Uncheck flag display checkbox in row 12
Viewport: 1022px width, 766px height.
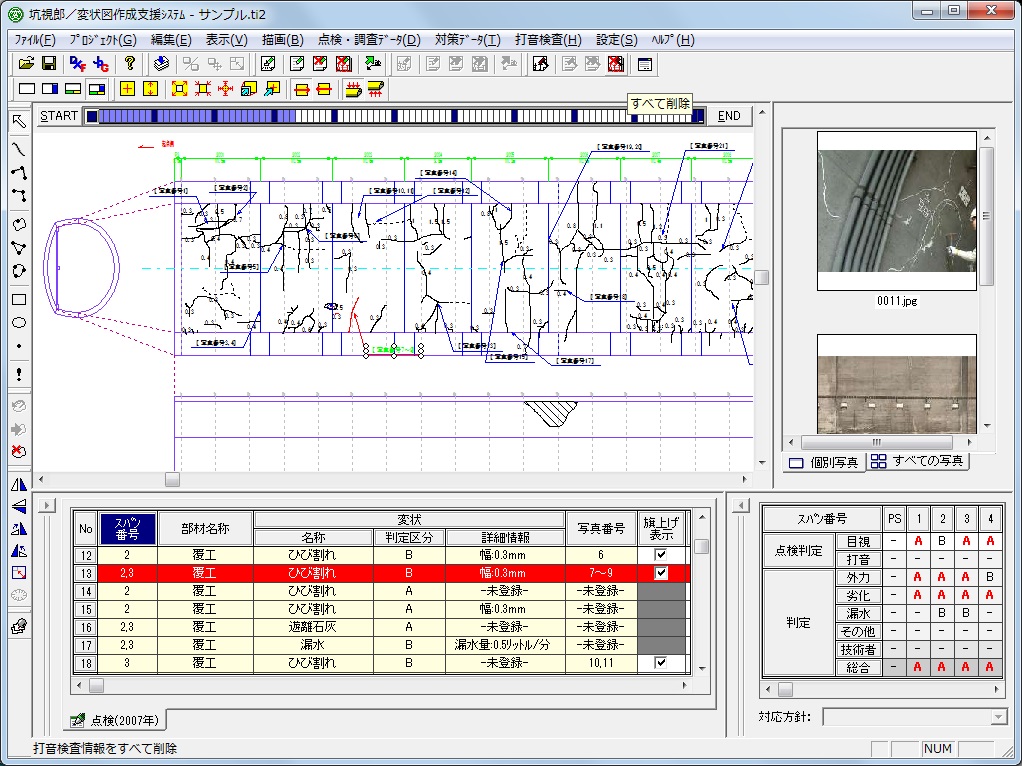[x=660, y=555]
